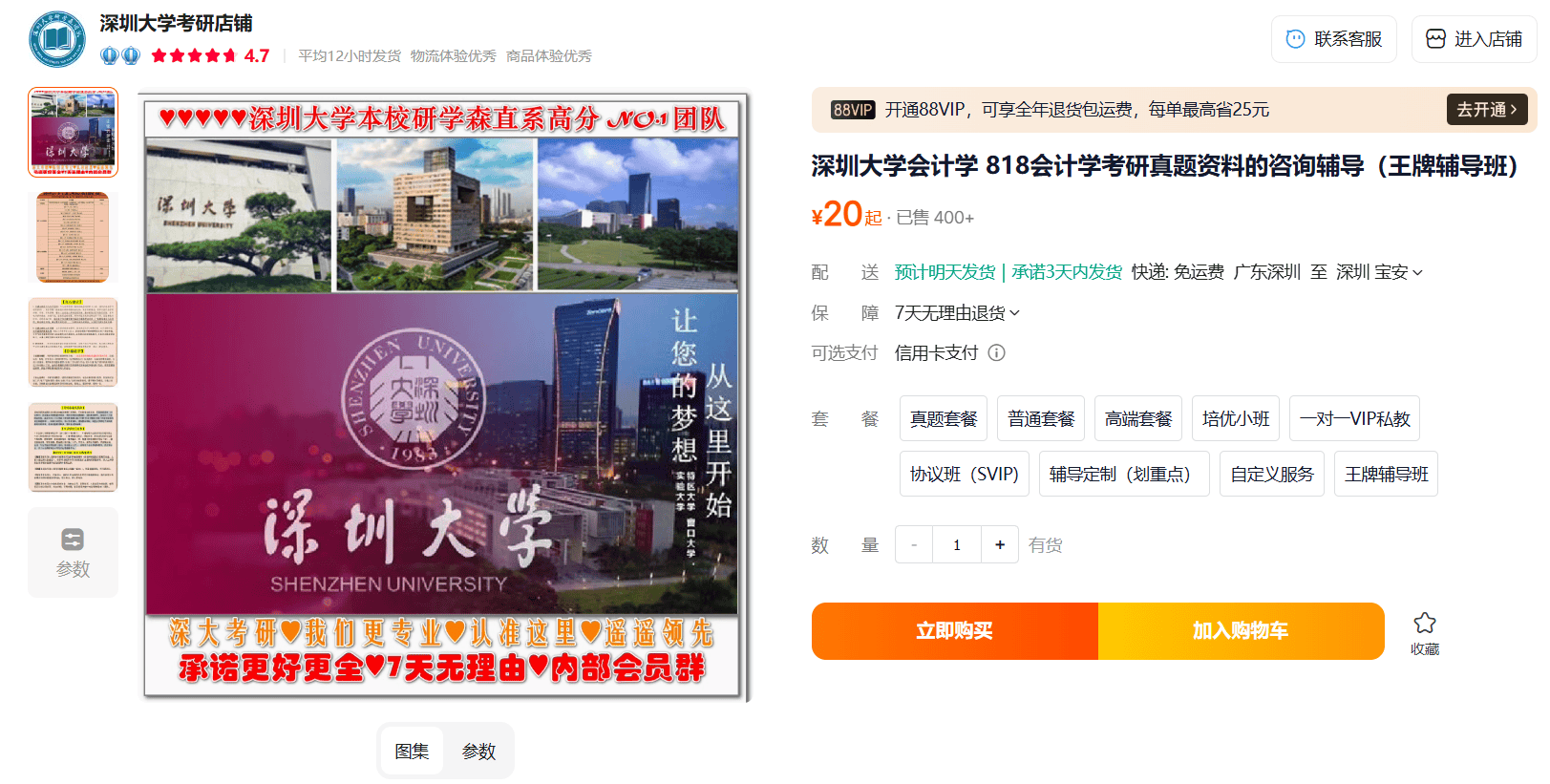
Task: Select the 真题套餐 package option
Action: (944, 418)
